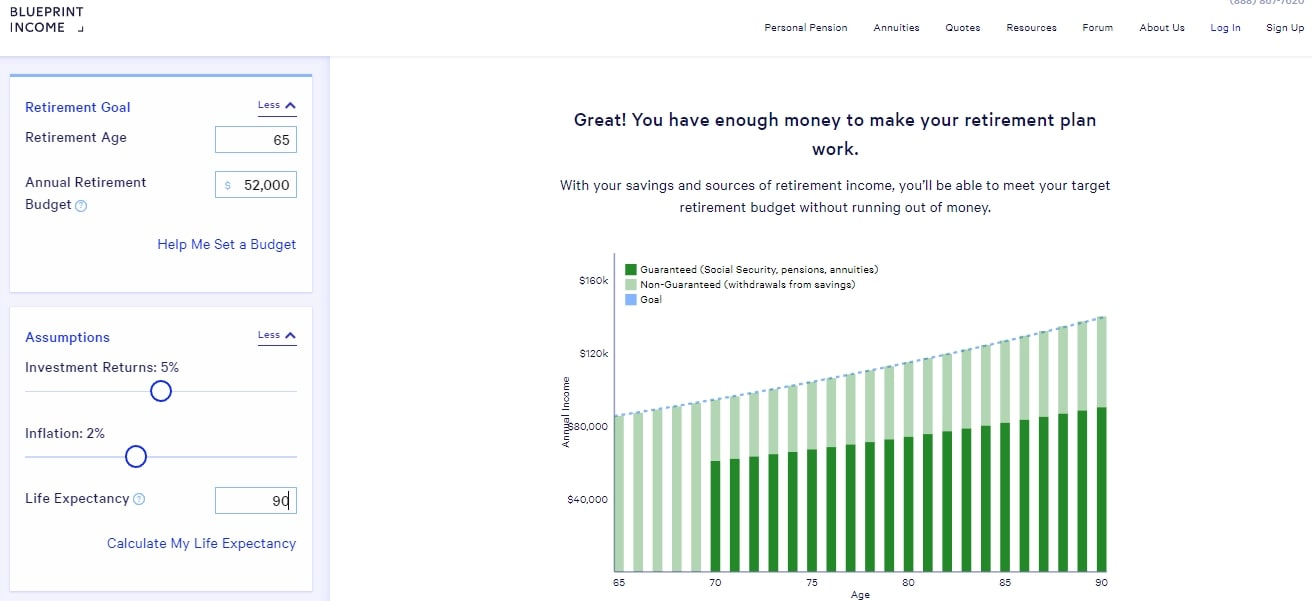The image size is (1312, 601).
Task: Click the Investment Returns slider handle
Action: pyautogui.click(x=161, y=391)
